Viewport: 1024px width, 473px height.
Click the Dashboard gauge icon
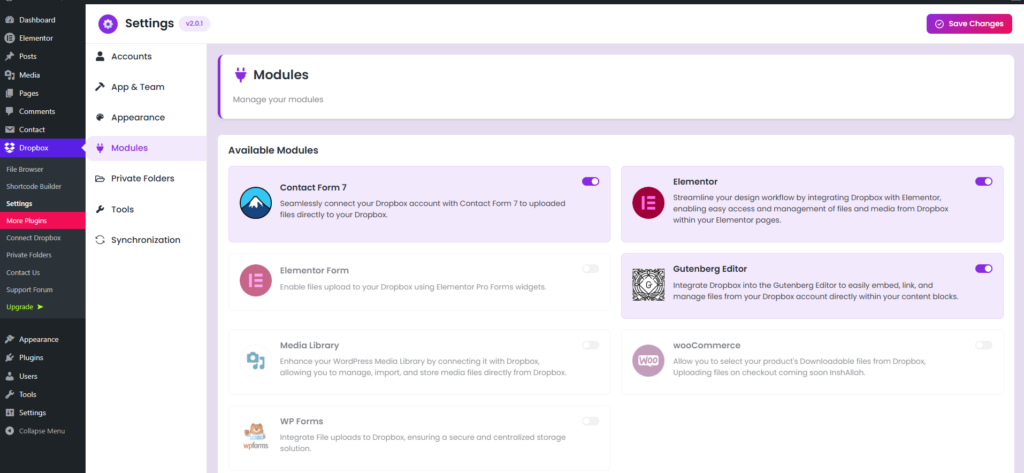point(10,20)
